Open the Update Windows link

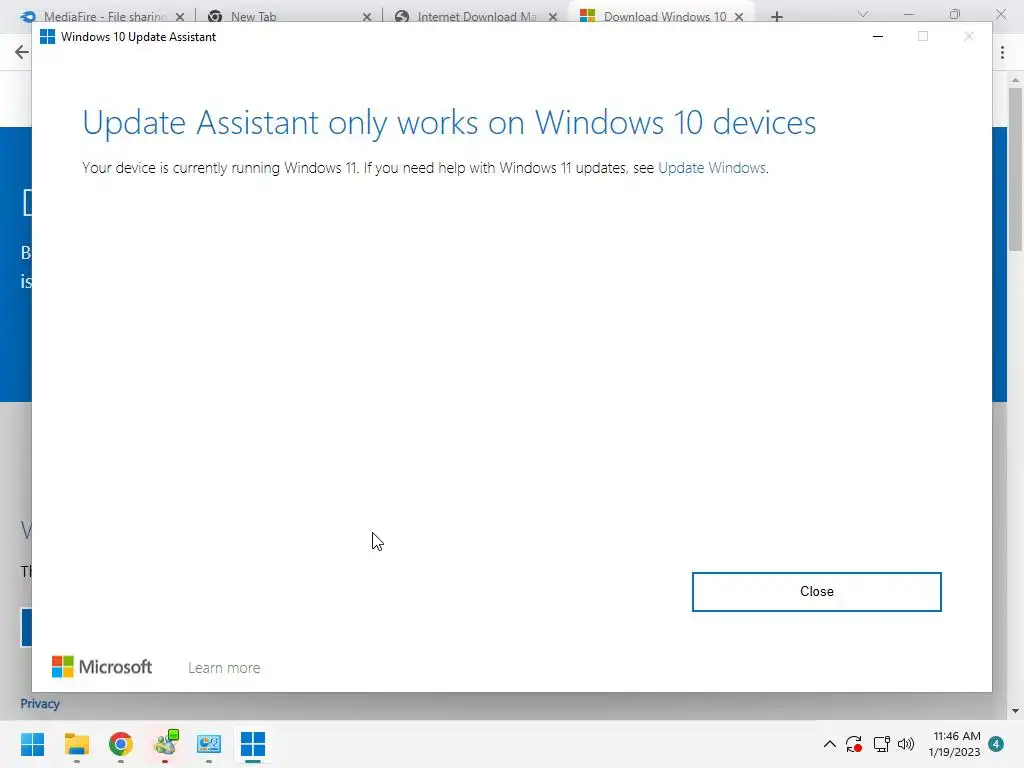click(712, 168)
